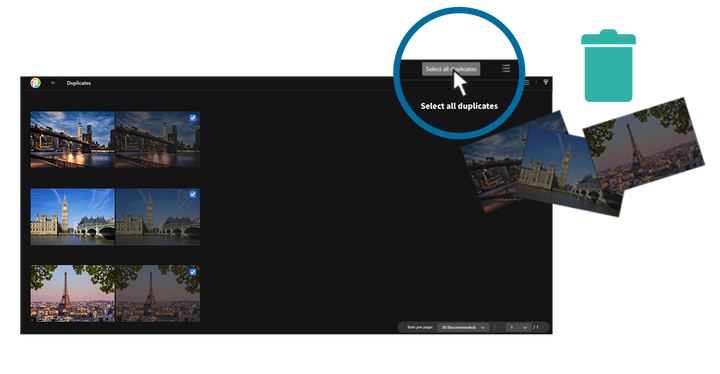720x374 pixels.
Task: Click the app logo icon beside Duplicates
Action: 35,83
